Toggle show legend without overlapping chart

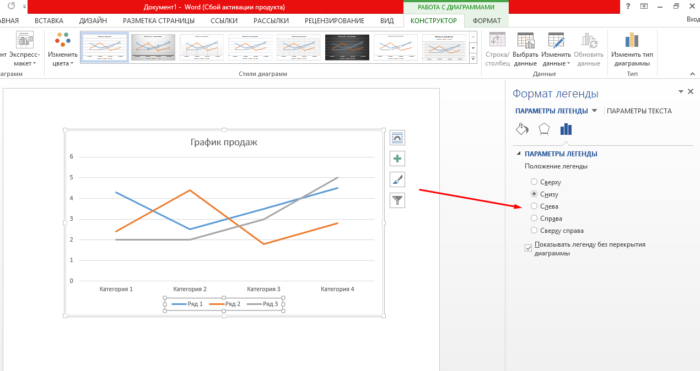pyautogui.click(x=528, y=248)
